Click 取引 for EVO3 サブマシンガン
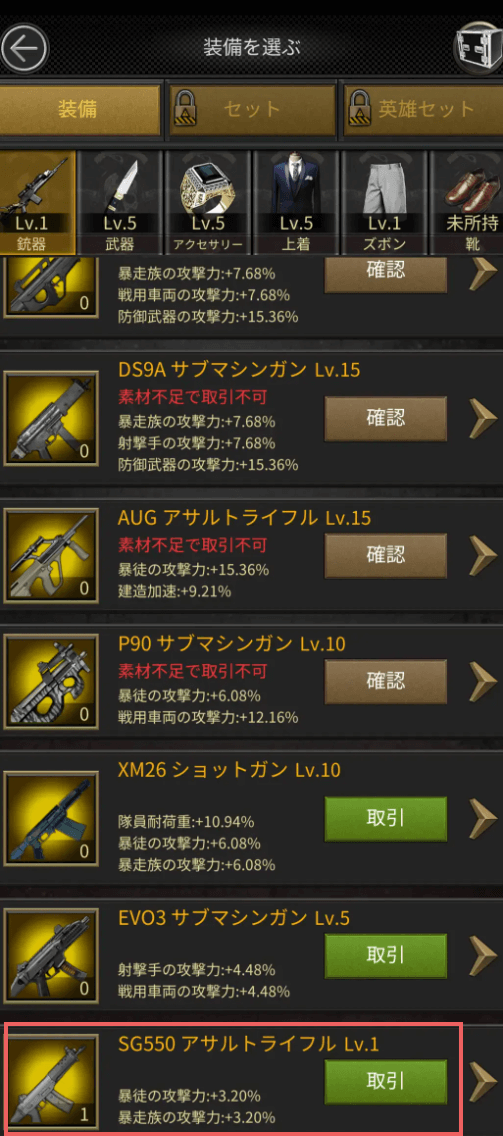 [x=386, y=956]
